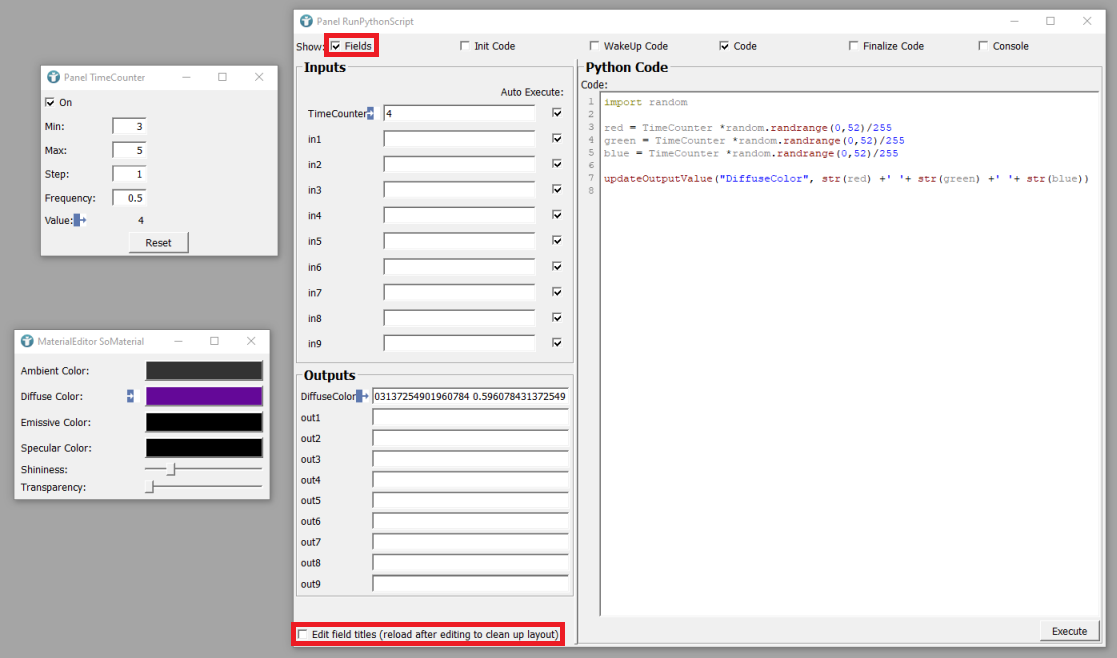This screenshot has height=658, width=1117.
Task: Open the purple Diffuse Color swatch
Action: pyautogui.click(x=204, y=396)
